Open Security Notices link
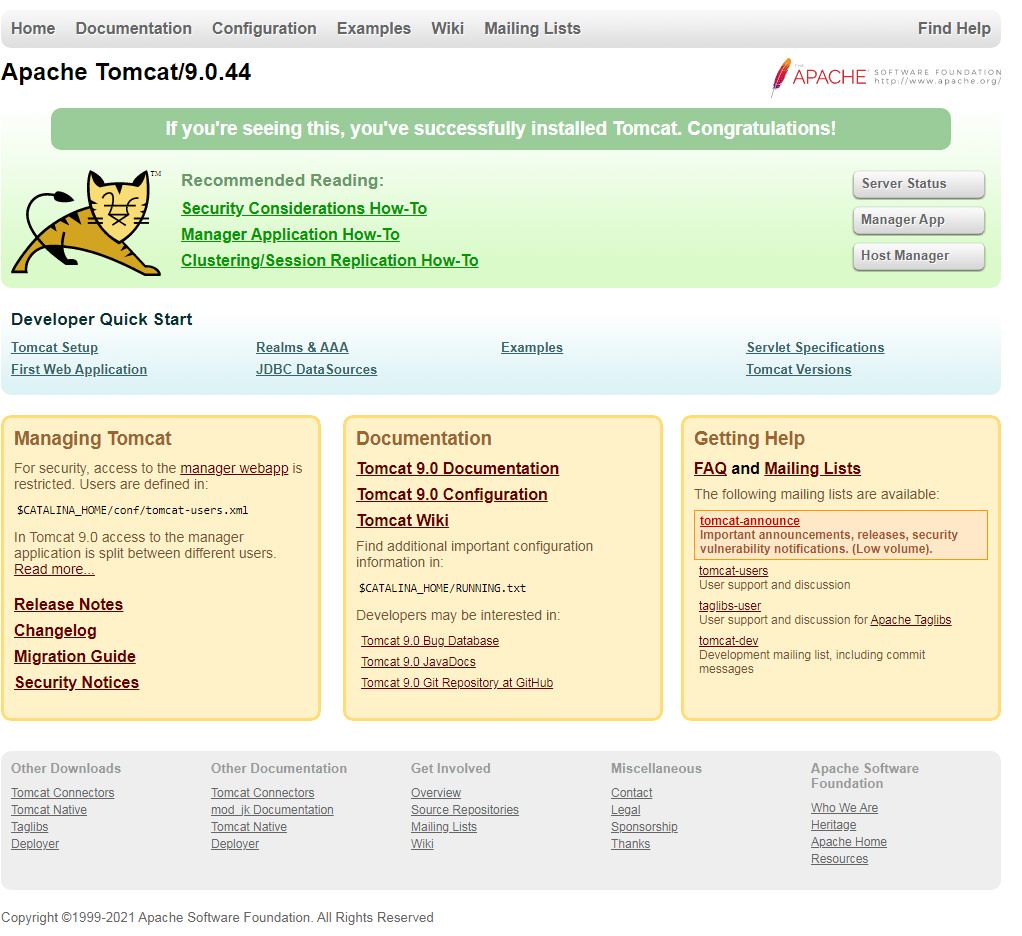1022x936 pixels. point(77,682)
